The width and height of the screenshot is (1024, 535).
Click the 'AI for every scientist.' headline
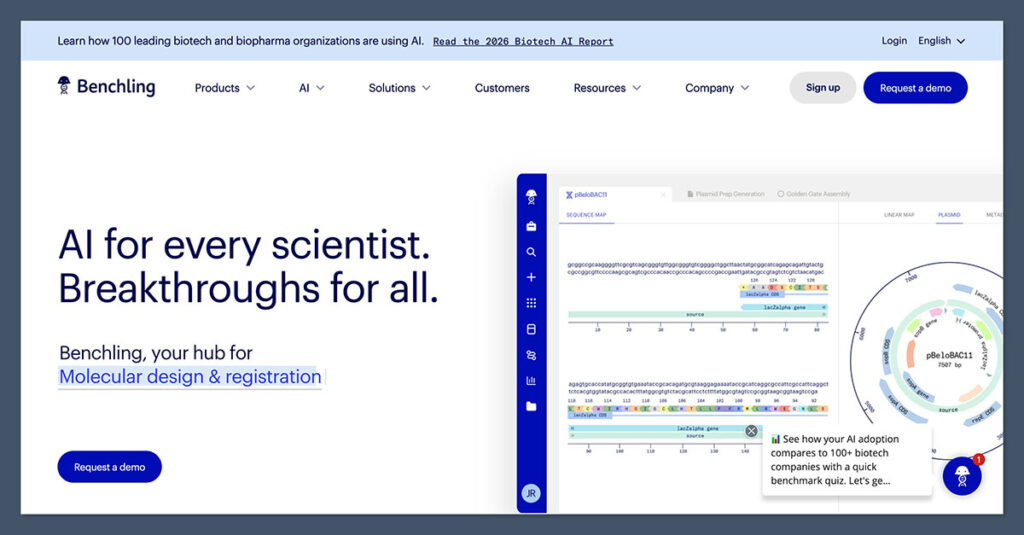coord(244,245)
